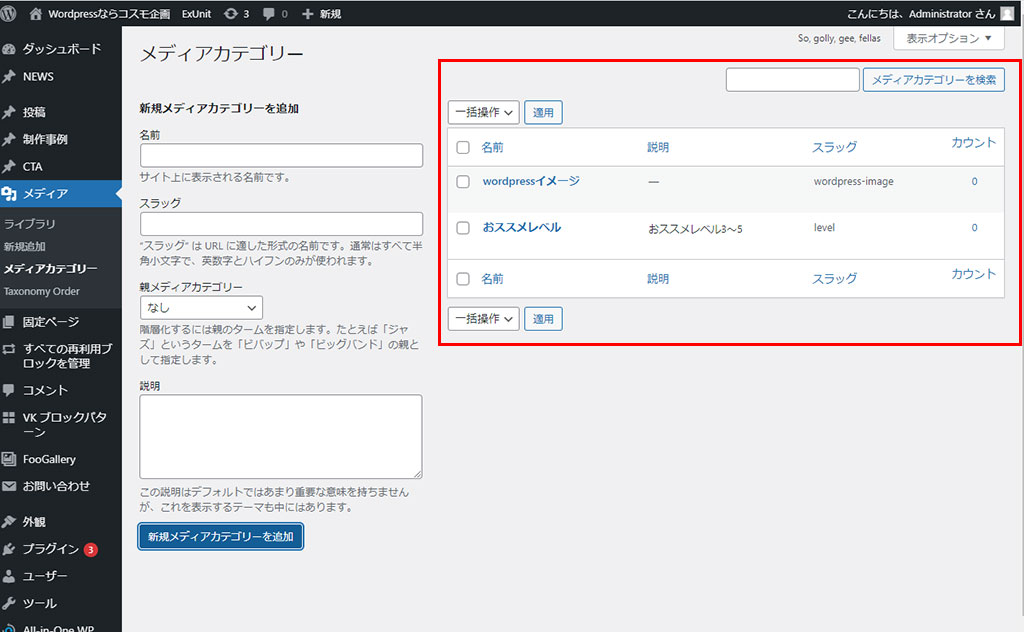1024x632 pixels.
Task: Expand the 表示オプション screen options panel
Action: (x=948, y=39)
